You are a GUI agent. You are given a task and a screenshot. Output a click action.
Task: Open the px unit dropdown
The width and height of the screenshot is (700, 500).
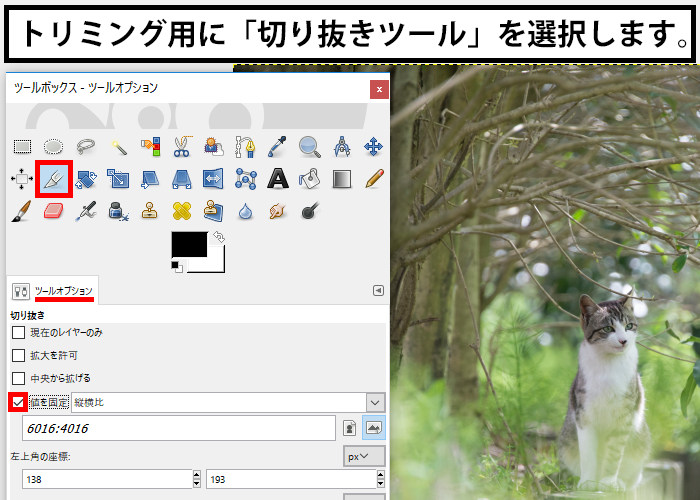point(364,456)
